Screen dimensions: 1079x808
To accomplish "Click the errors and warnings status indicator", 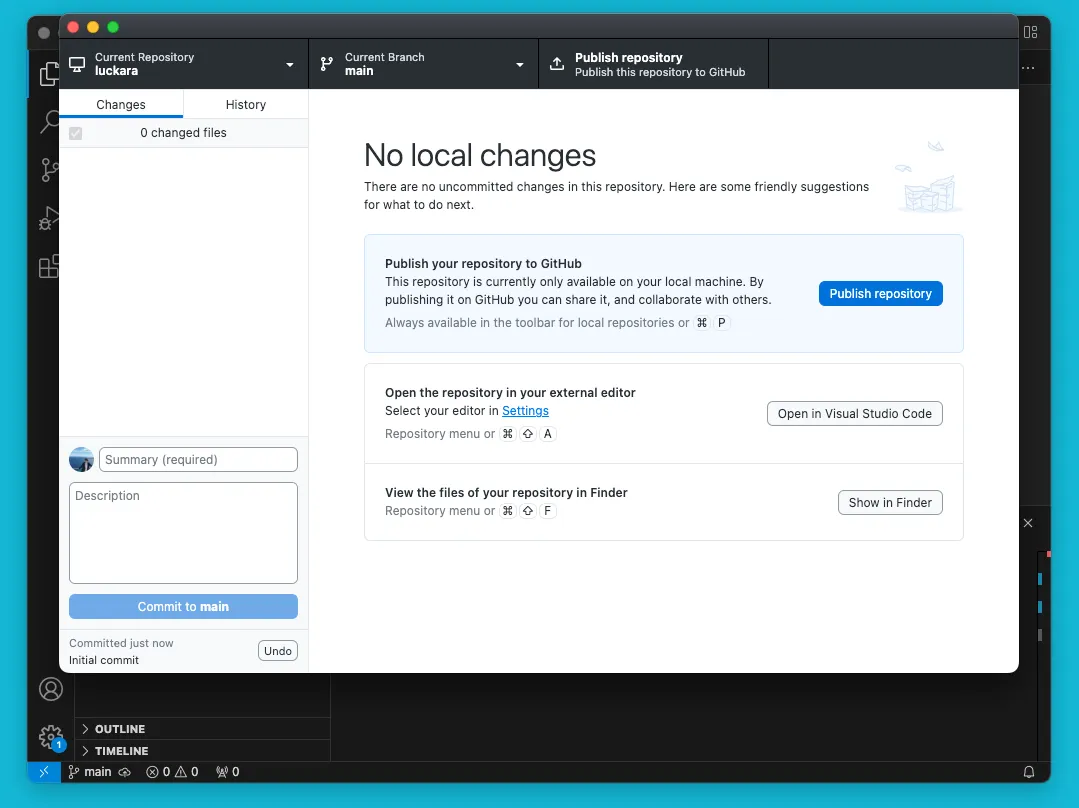I will (x=172, y=772).
